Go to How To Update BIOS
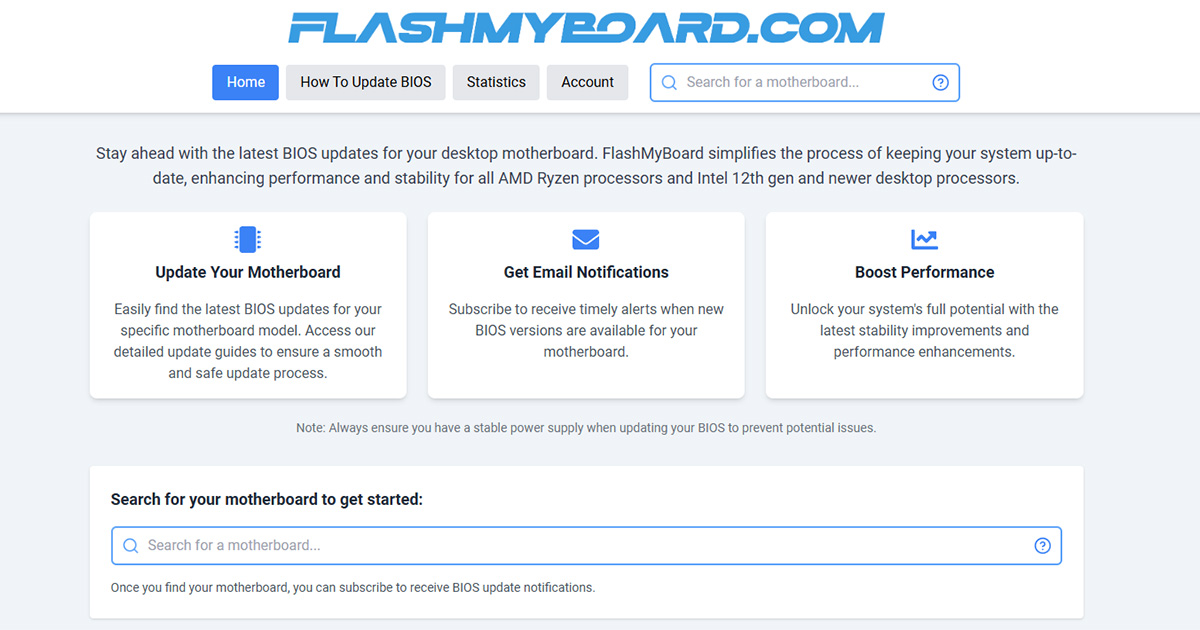Screen dimensions: 1200x630 tap(366, 82)
